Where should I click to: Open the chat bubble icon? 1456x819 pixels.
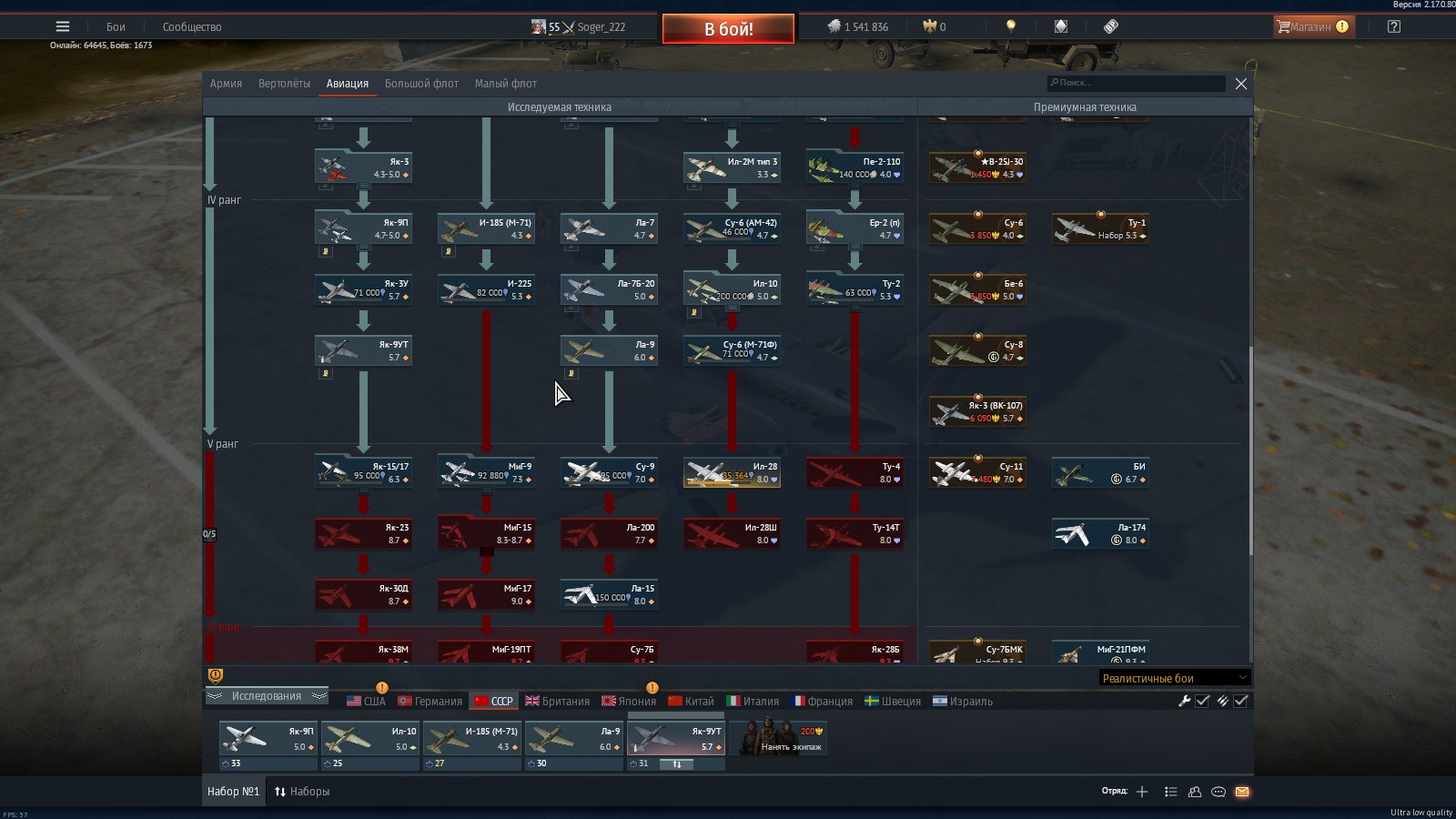pyautogui.click(x=1218, y=792)
